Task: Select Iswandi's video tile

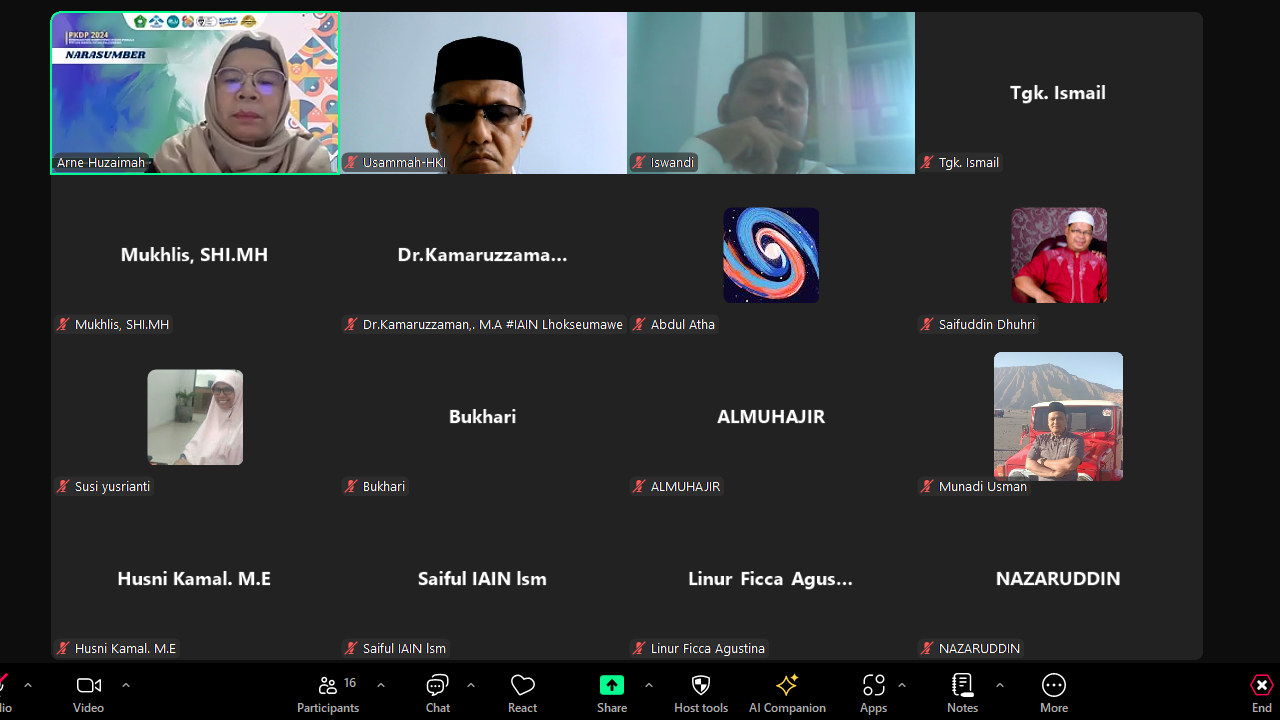Action: [771, 93]
